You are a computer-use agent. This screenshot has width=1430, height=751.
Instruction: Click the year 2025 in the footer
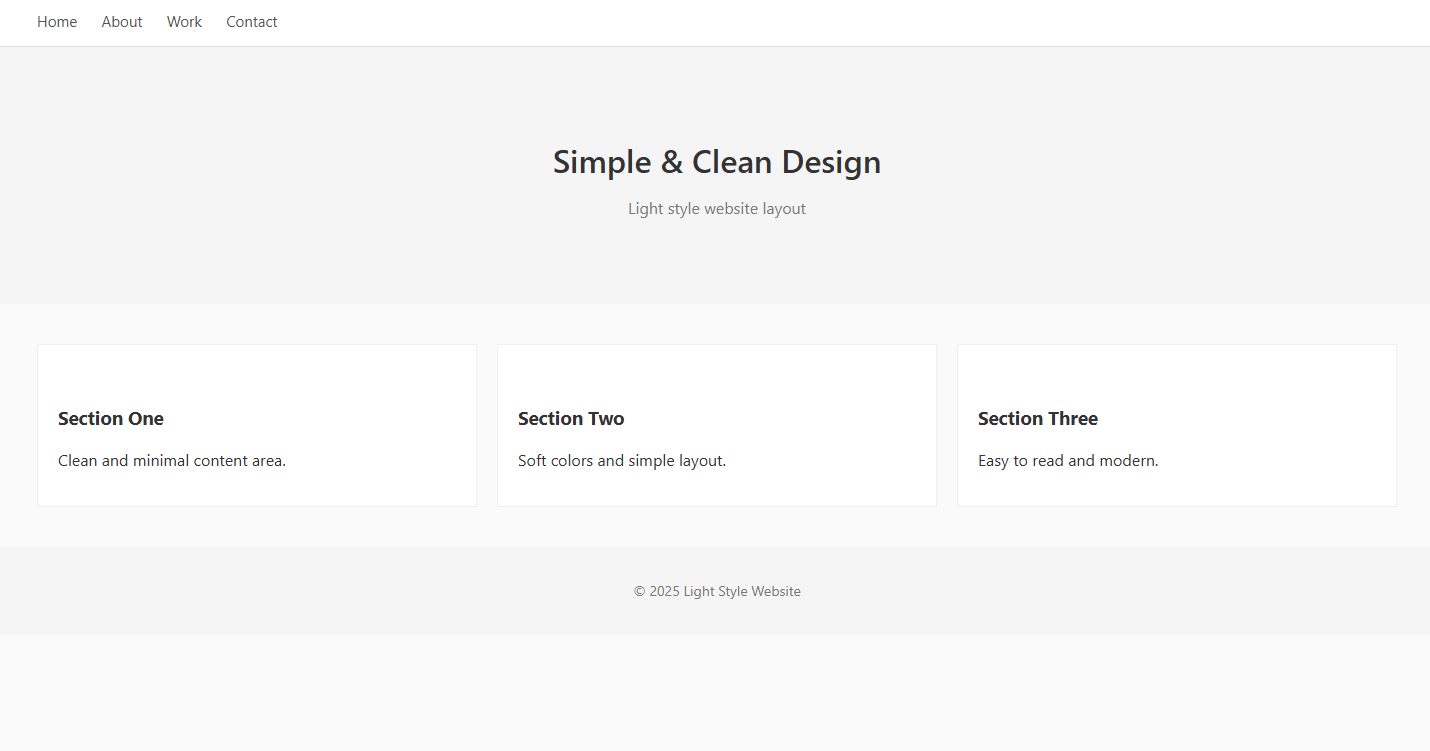tap(664, 592)
